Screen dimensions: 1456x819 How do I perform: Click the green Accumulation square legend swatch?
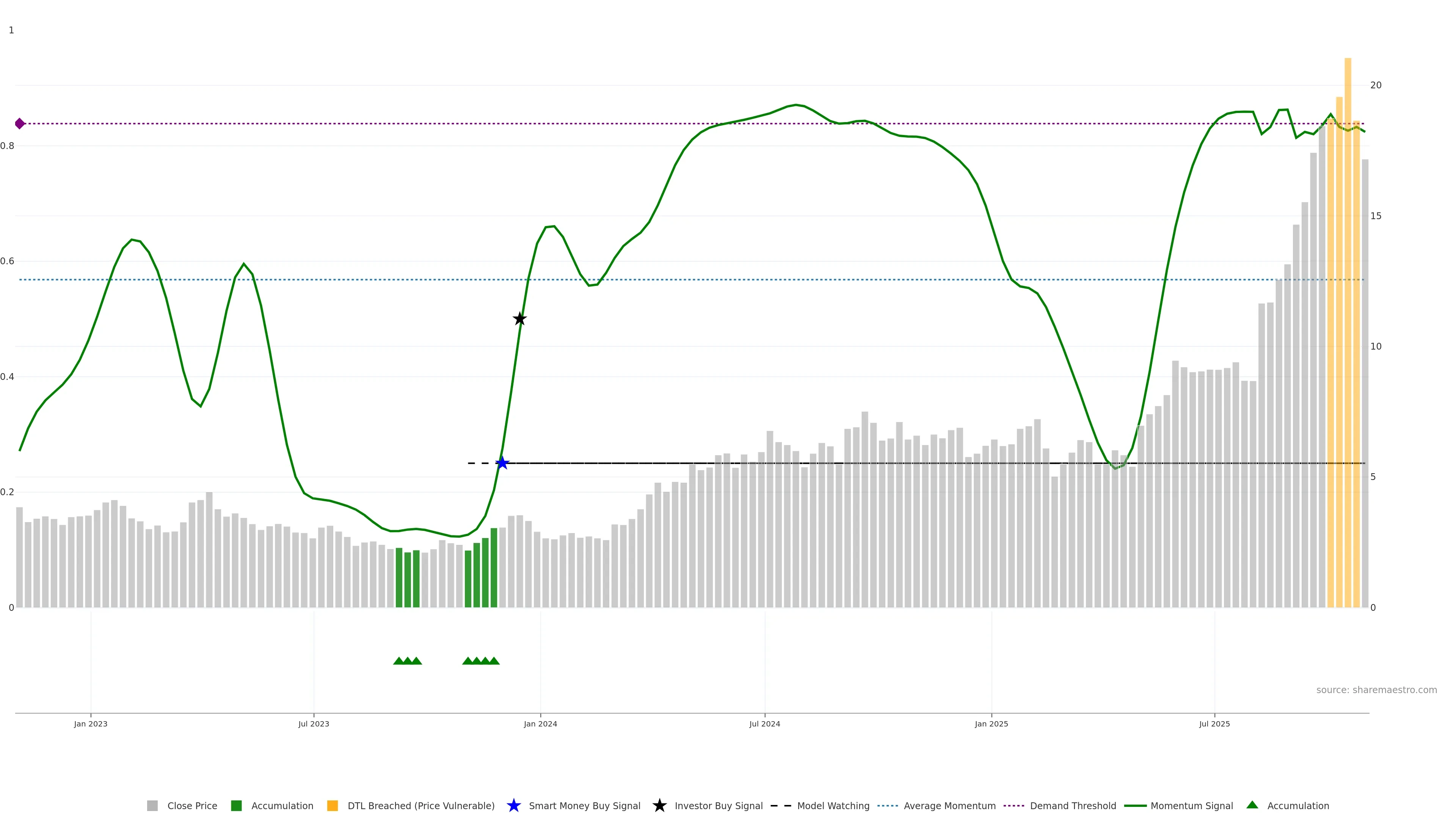click(x=236, y=805)
